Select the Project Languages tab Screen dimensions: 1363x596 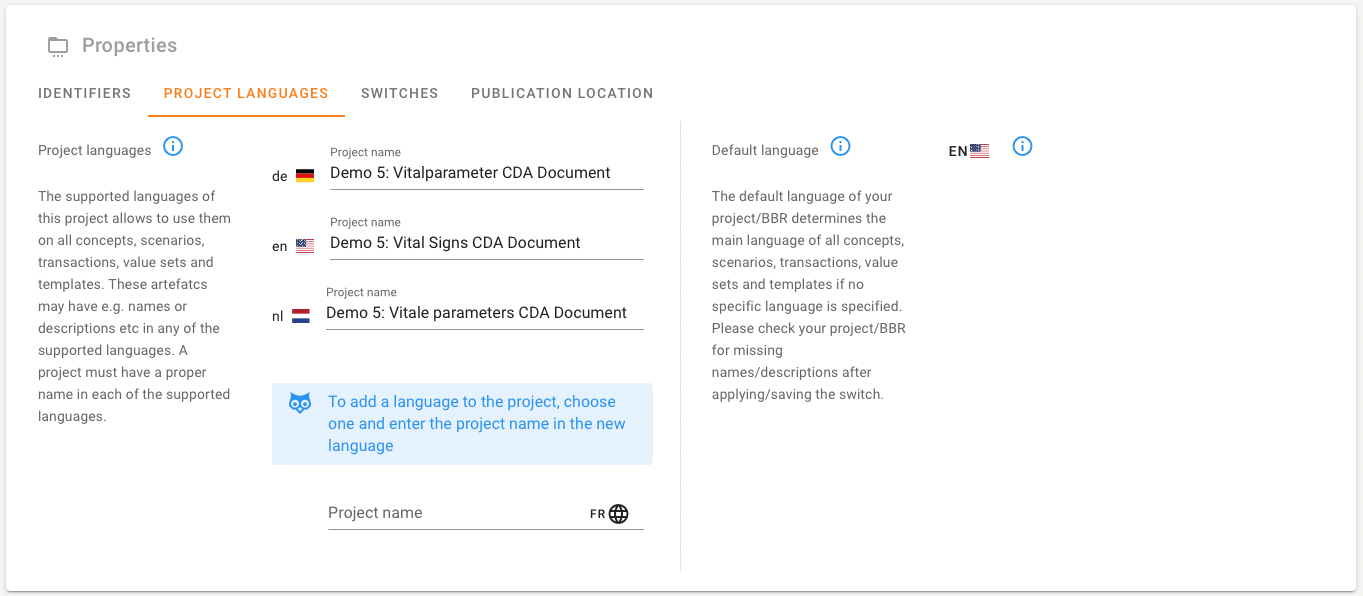pos(246,93)
